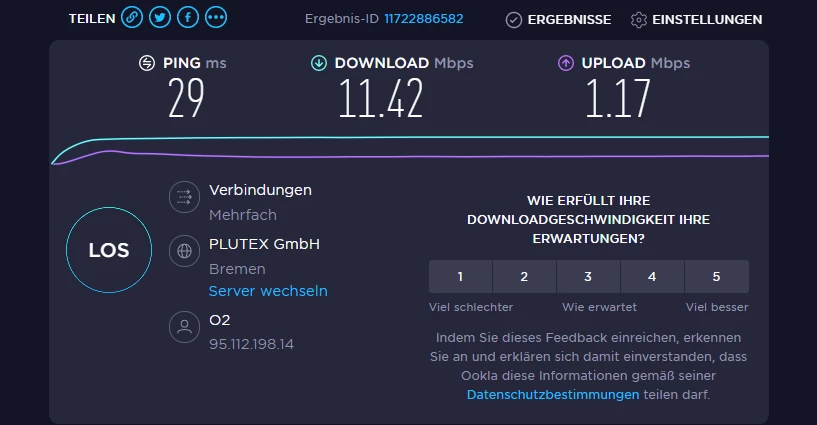Click the Verbindungen connections icon
Viewport: 817px width, 425px height.
[x=184, y=198]
